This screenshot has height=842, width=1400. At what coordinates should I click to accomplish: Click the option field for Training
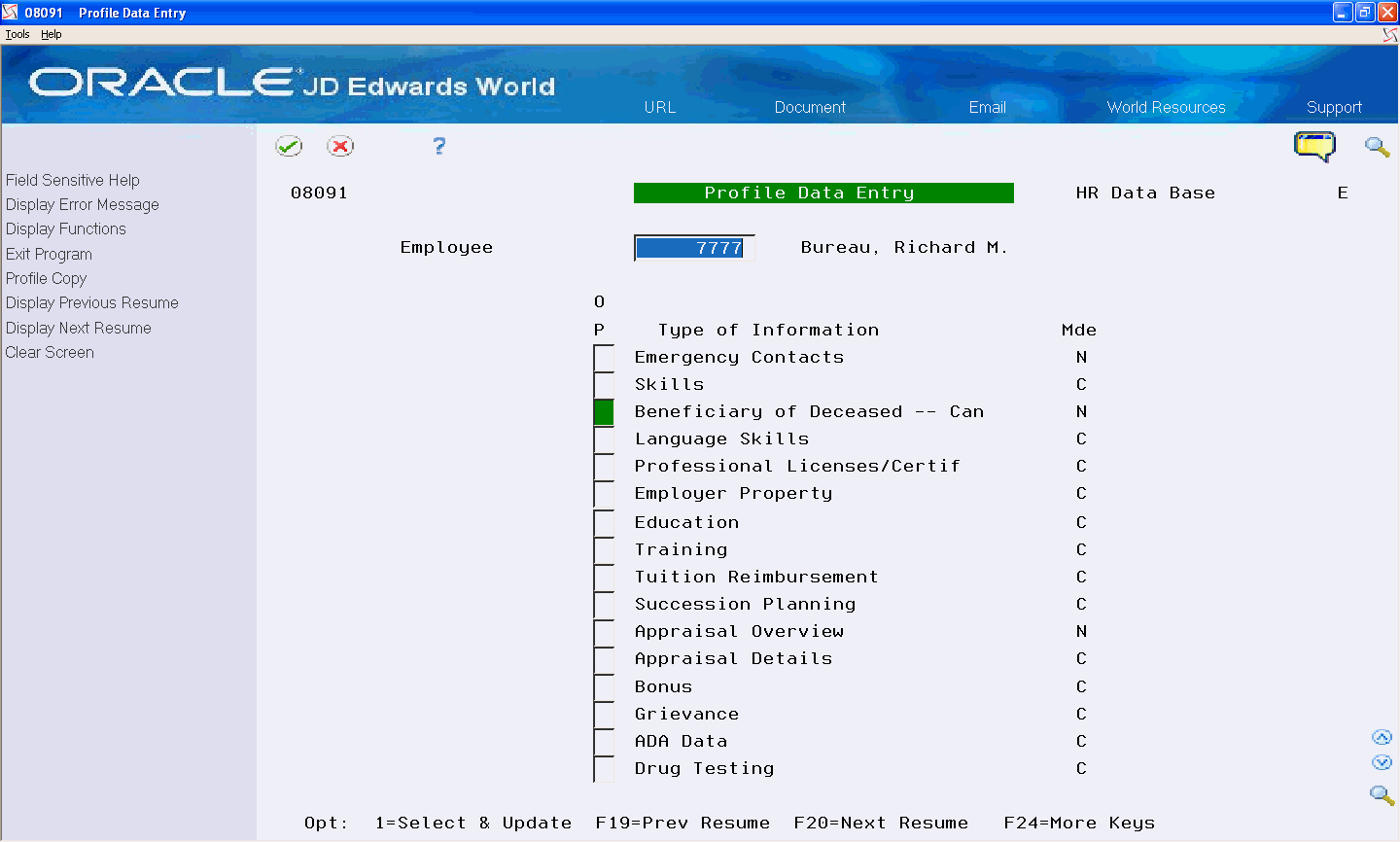pyautogui.click(x=604, y=550)
